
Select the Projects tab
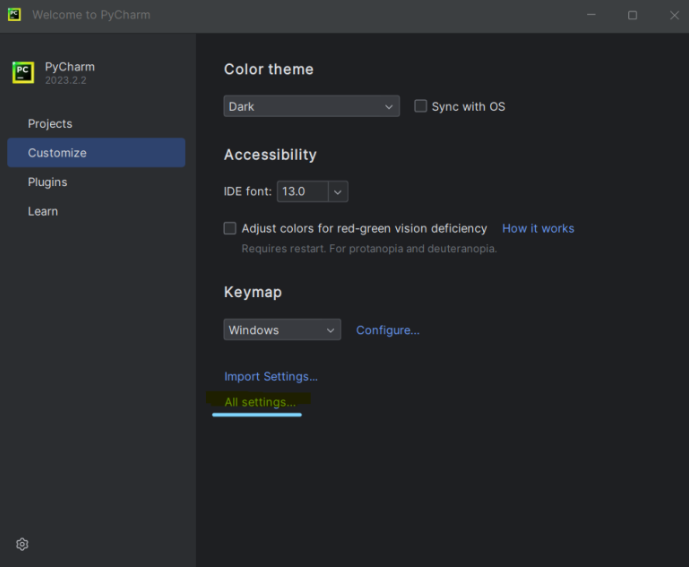pyautogui.click(x=96, y=124)
